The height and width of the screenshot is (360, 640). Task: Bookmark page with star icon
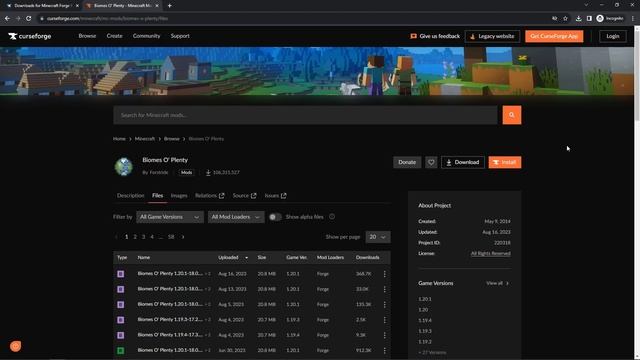565,18
